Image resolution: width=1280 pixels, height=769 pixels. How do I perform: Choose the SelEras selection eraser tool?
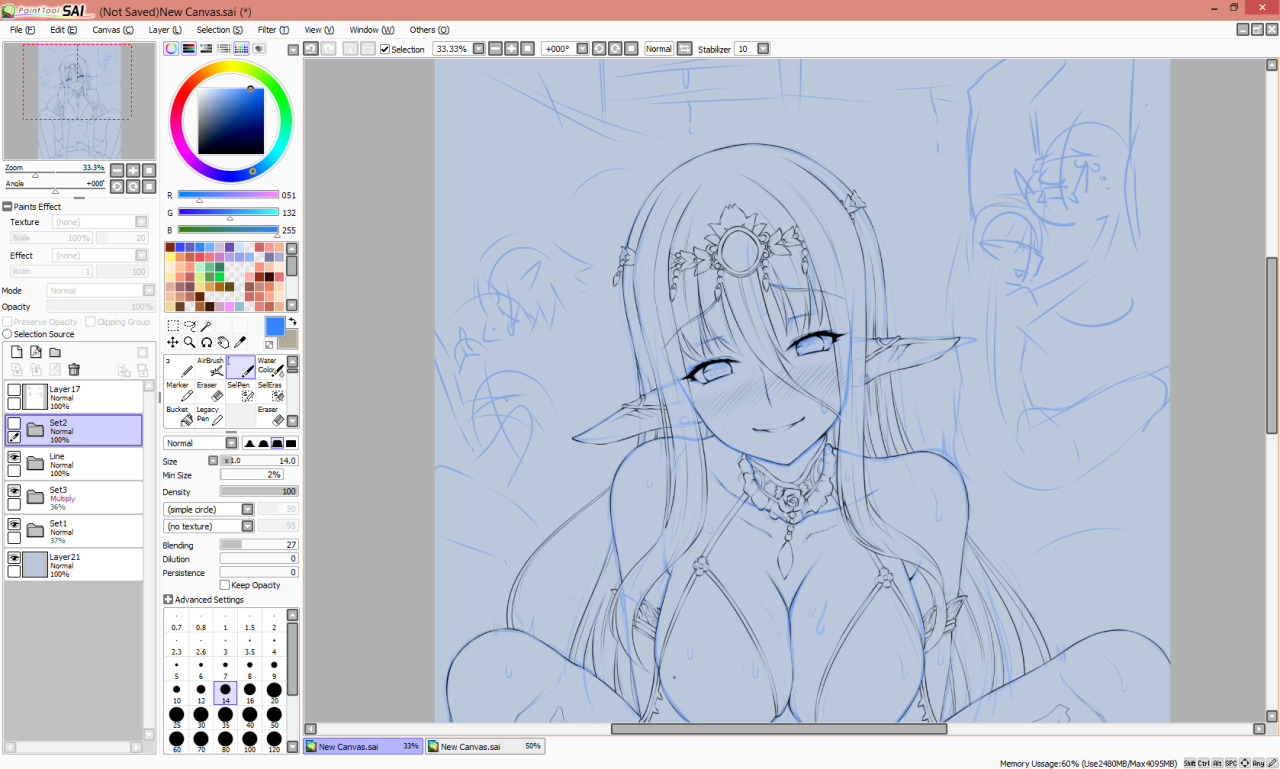[x=270, y=391]
